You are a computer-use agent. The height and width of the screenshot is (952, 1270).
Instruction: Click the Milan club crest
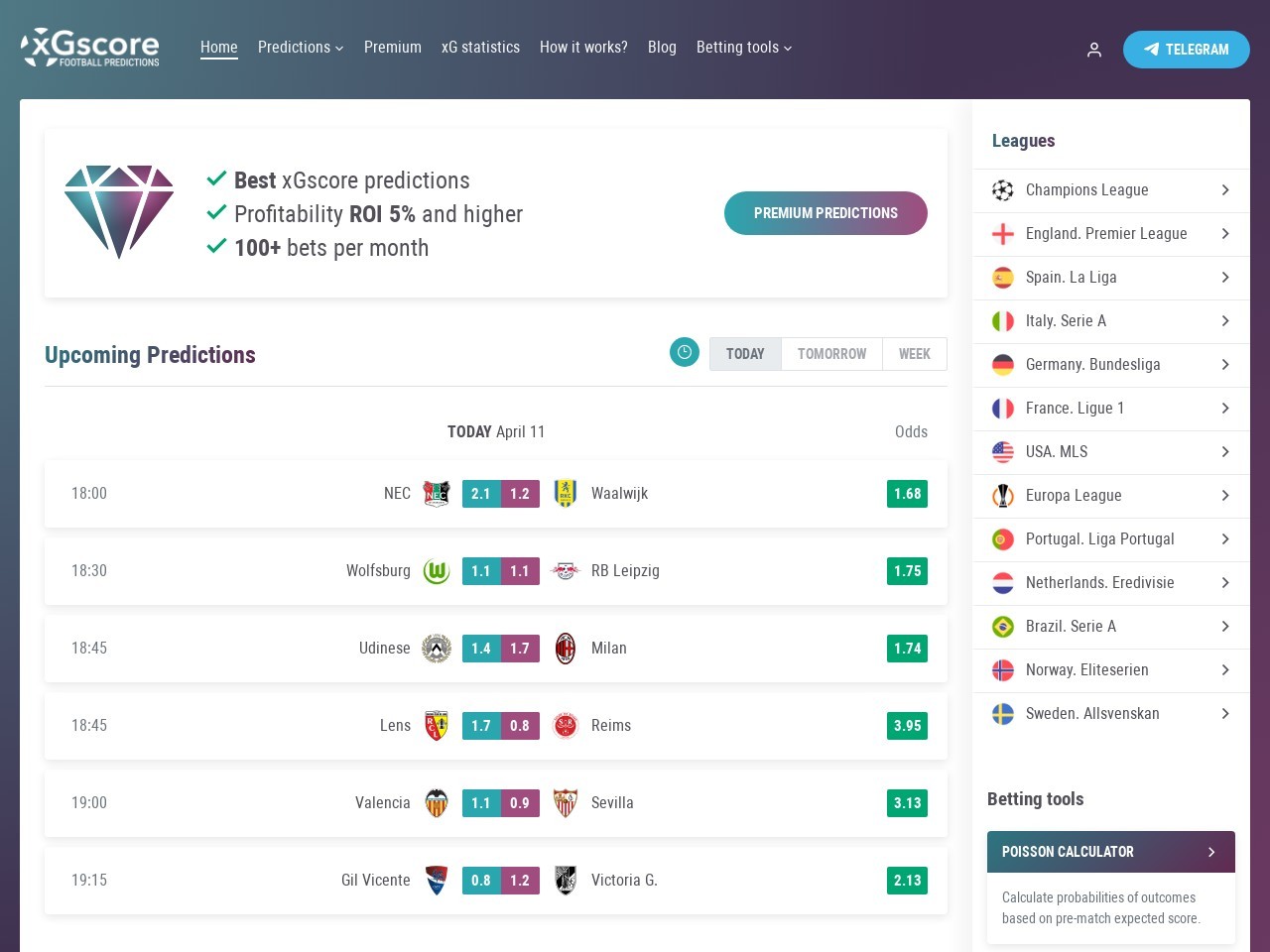click(566, 648)
